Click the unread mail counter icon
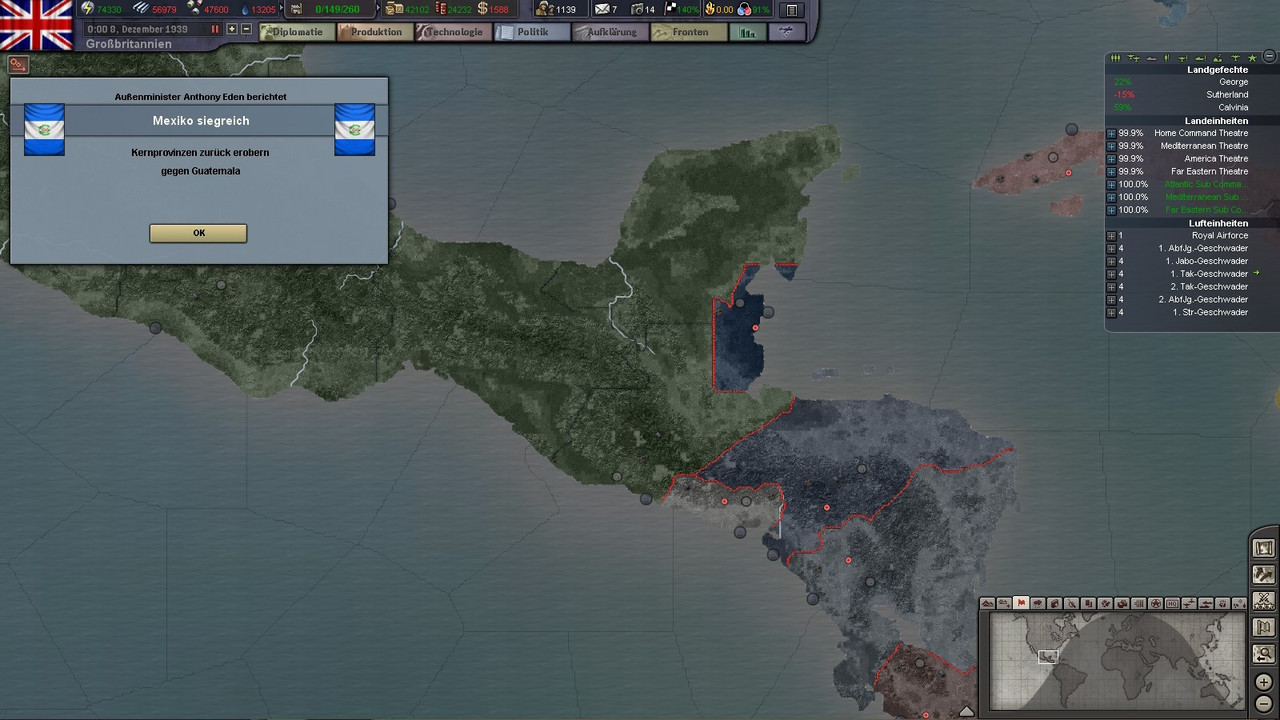1280x720 pixels. click(603, 10)
